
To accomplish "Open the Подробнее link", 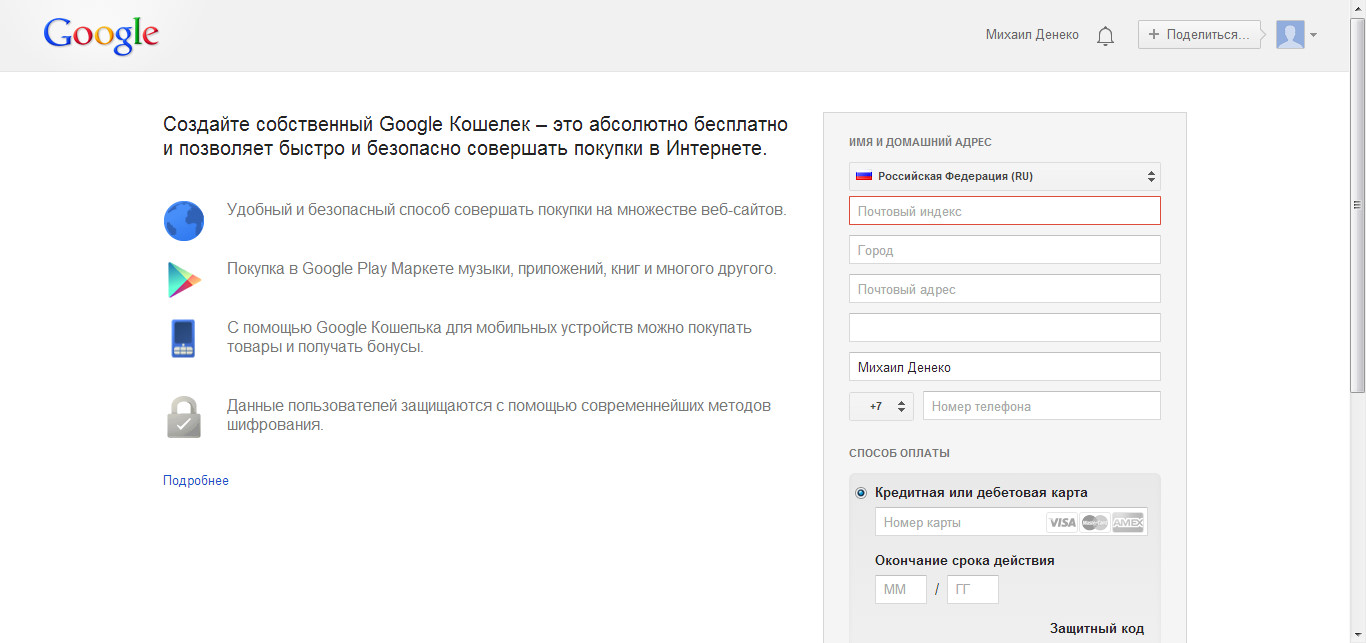I will pos(196,481).
